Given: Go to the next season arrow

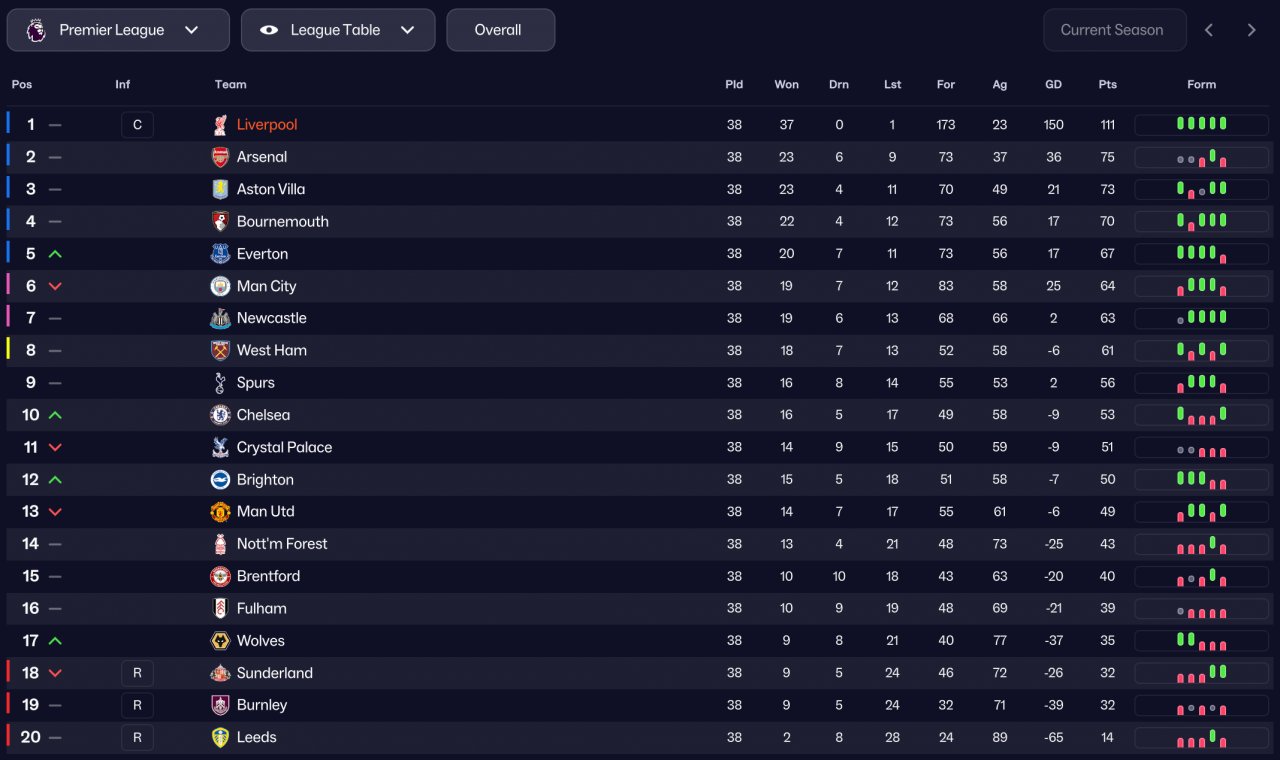Looking at the screenshot, I should pos(1251,30).
